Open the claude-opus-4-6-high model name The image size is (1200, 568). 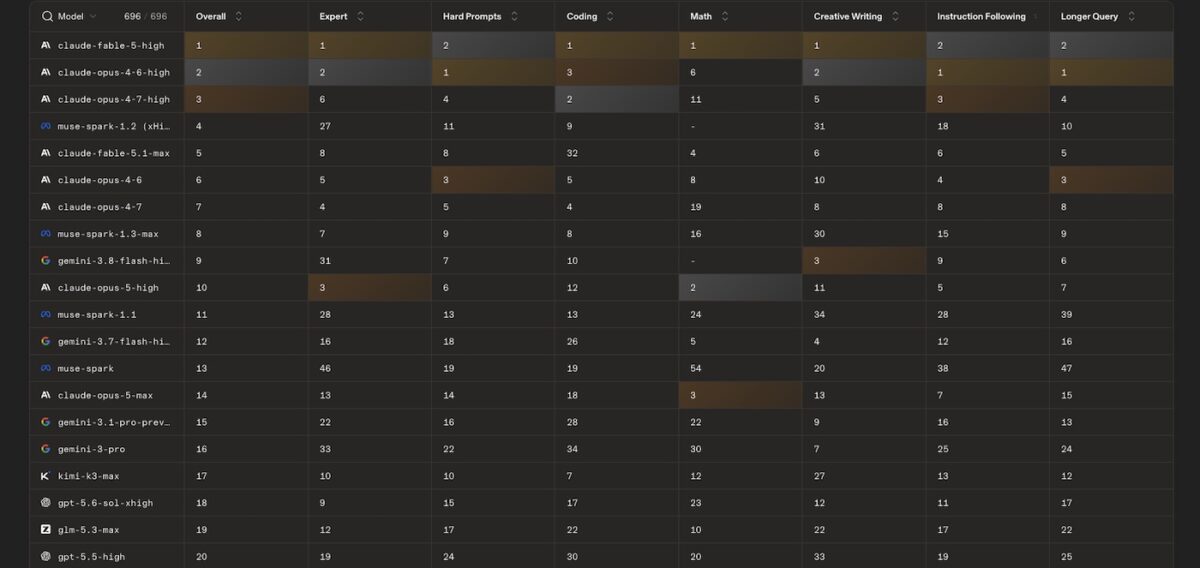(x=114, y=73)
